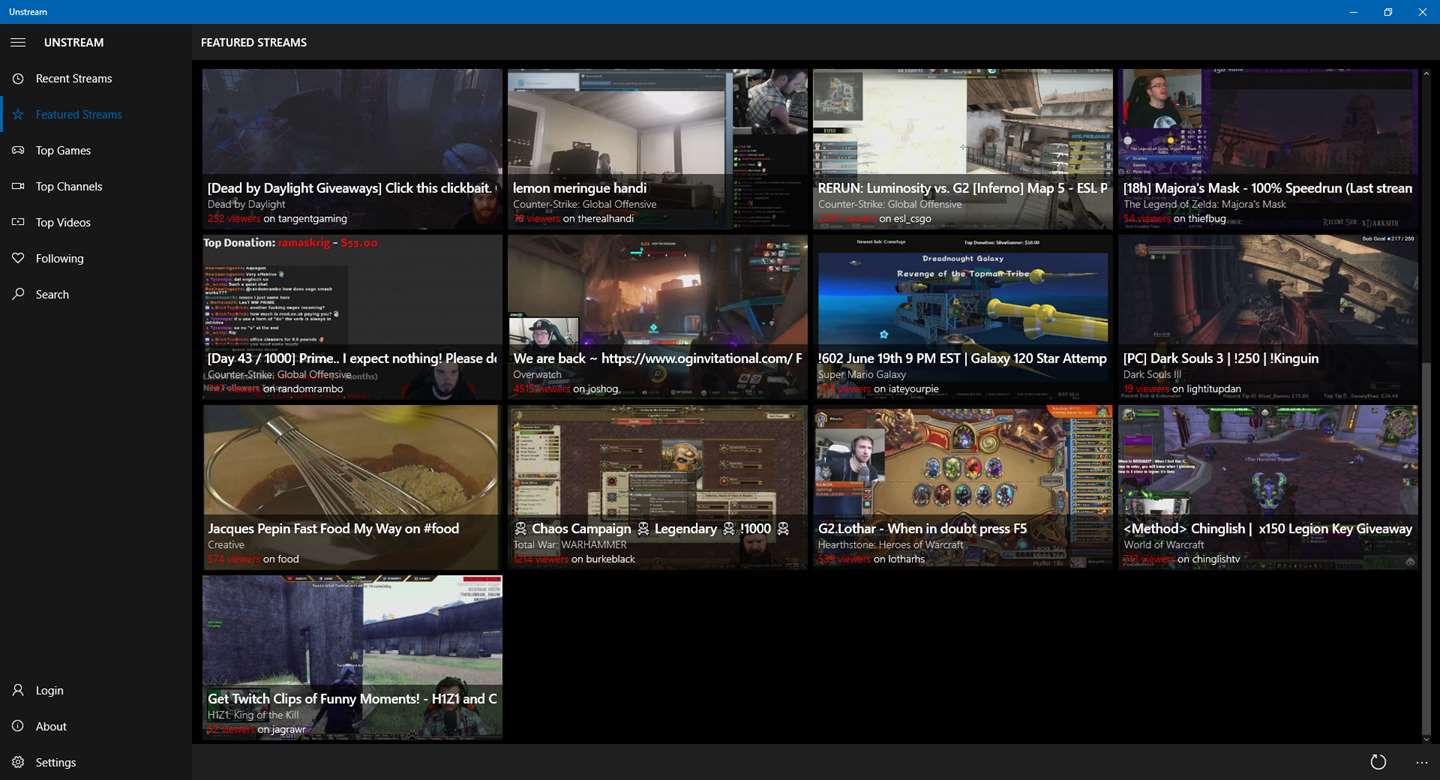This screenshot has height=780, width=1440.
Task: Toggle the hamburger navigation menu
Action: point(18,43)
